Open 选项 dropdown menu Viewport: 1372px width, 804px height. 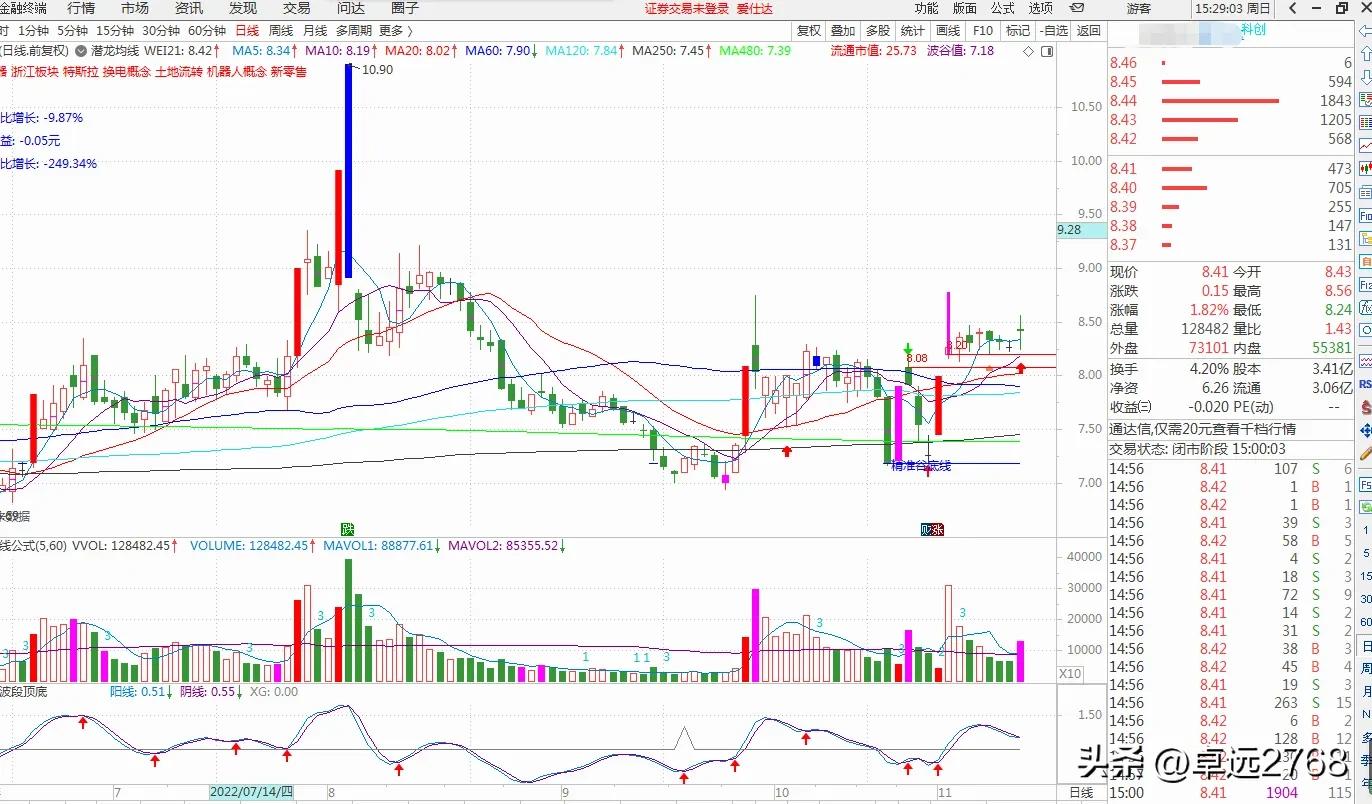[1041, 8]
